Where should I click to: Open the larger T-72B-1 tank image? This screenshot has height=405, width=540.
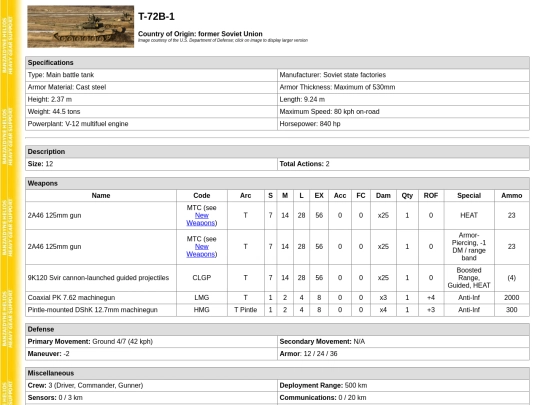point(81,27)
